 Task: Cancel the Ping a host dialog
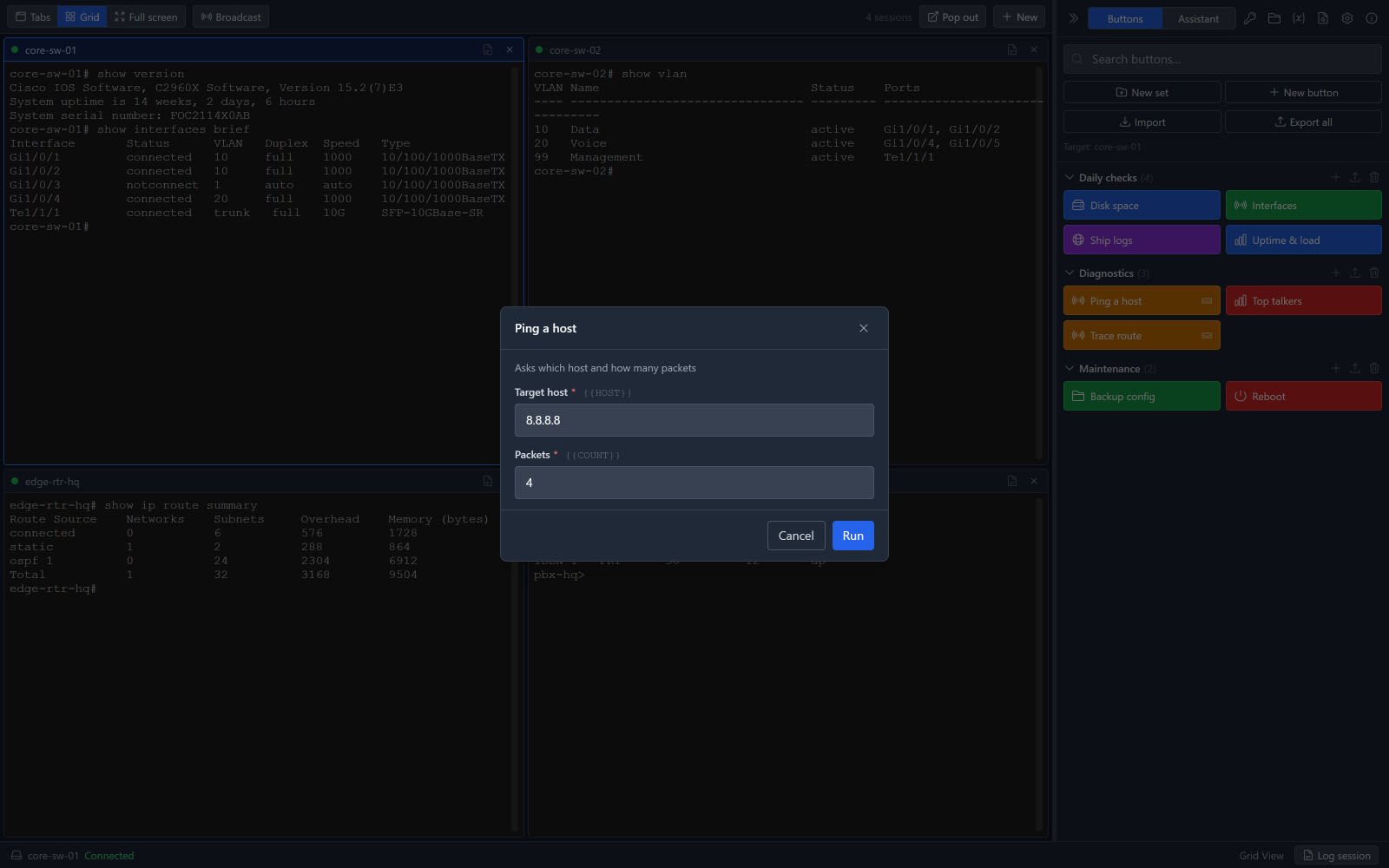[796, 536]
